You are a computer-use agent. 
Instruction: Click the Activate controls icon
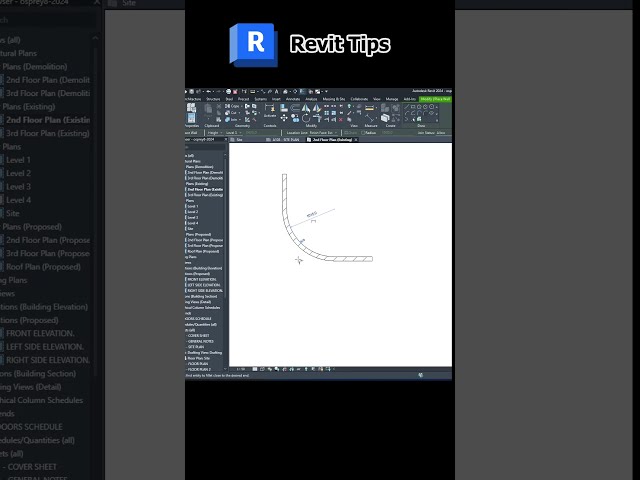pos(269,108)
